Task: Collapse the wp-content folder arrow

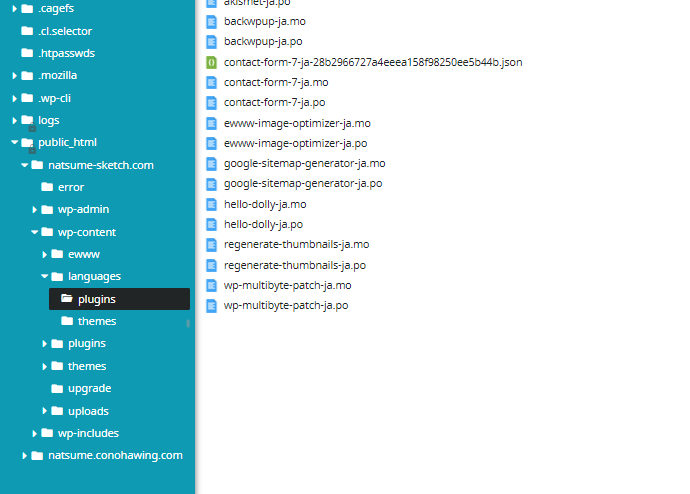Action: pos(35,232)
